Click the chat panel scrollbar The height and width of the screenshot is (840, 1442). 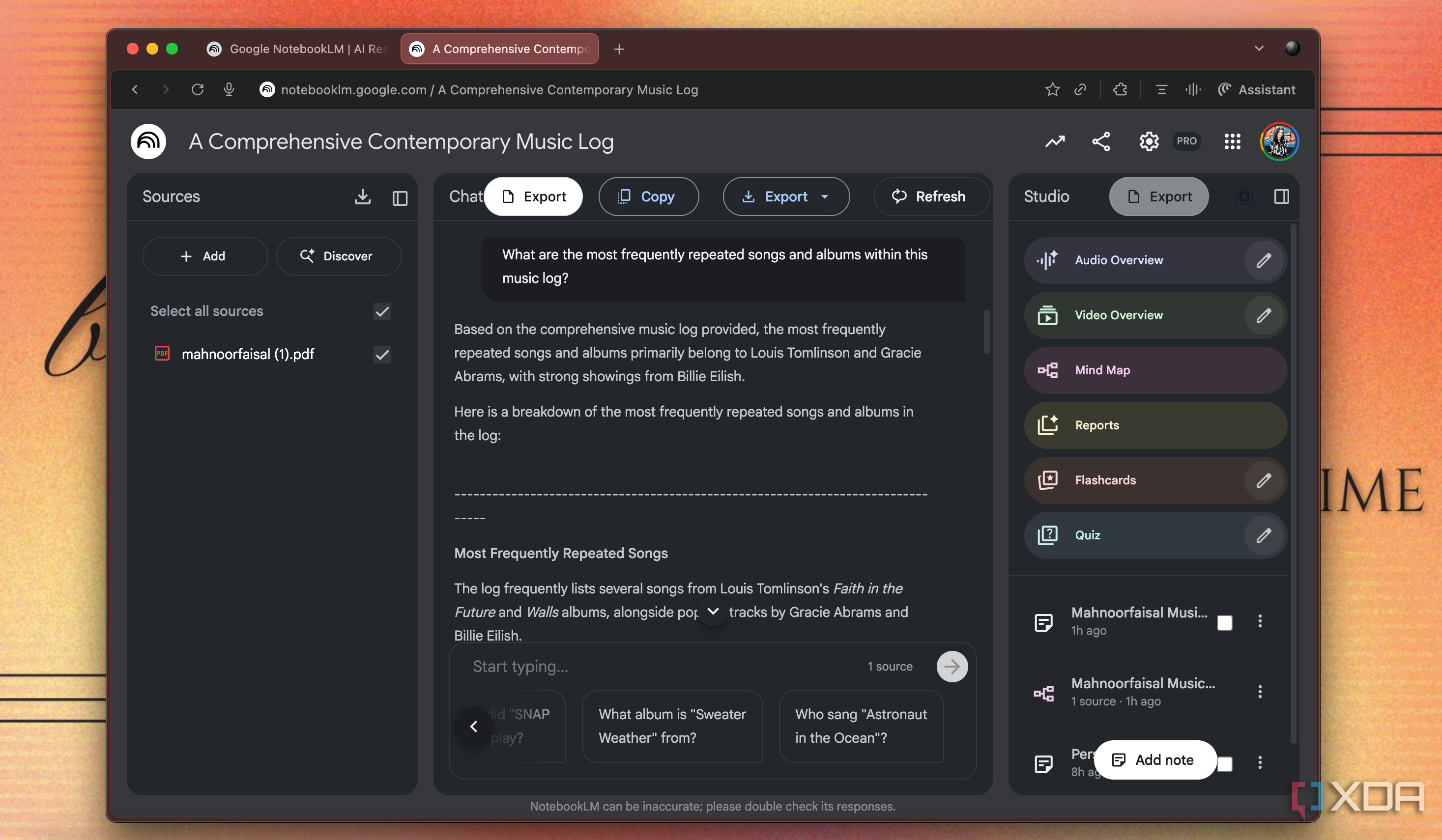pyautogui.click(x=986, y=332)
